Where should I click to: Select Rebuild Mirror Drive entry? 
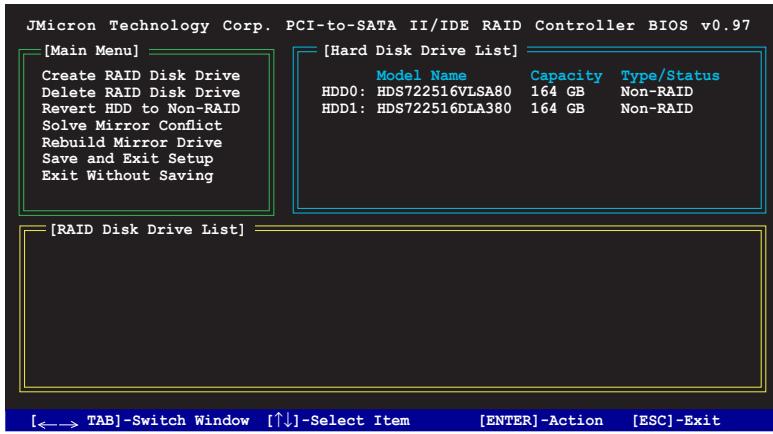click(132, 143)
